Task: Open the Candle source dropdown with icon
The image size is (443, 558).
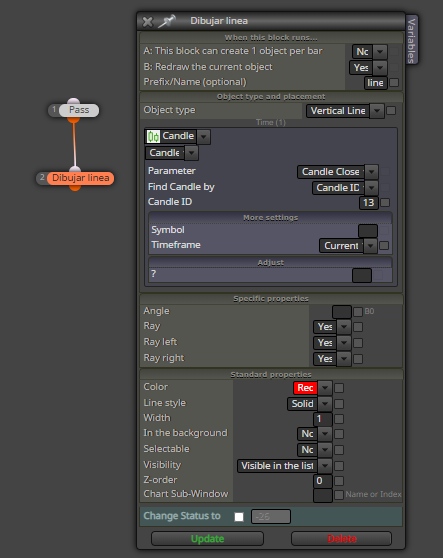Action: coord(177,136)
